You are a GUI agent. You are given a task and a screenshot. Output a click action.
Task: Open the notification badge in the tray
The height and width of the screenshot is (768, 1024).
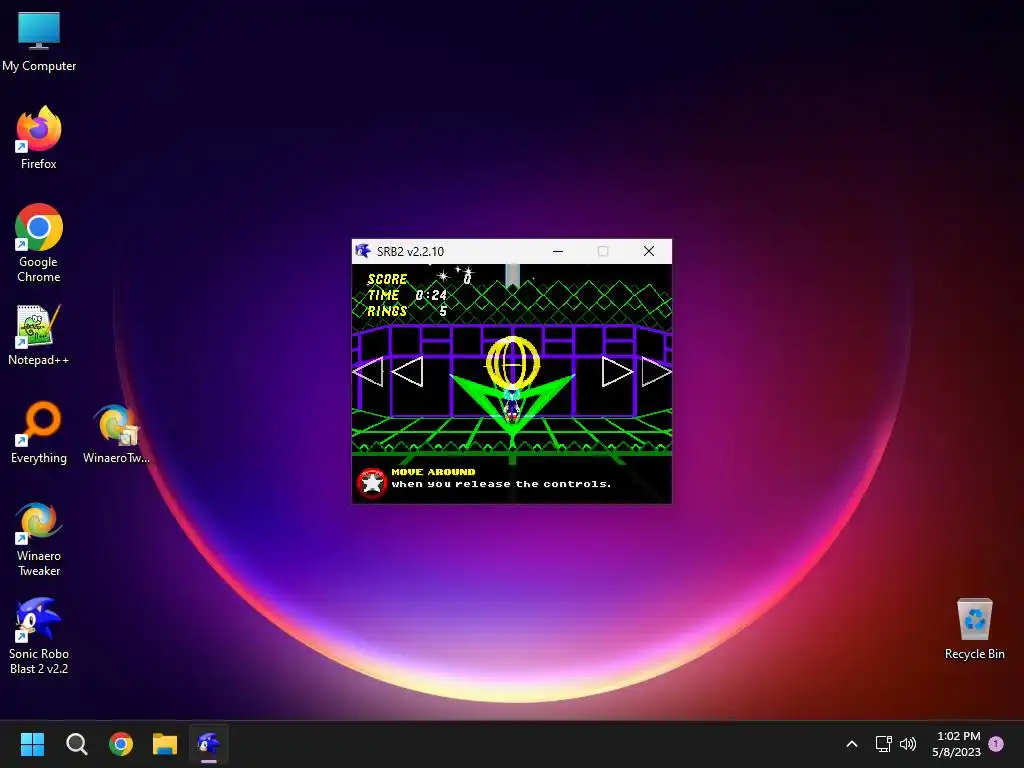[x=996, y=744]
